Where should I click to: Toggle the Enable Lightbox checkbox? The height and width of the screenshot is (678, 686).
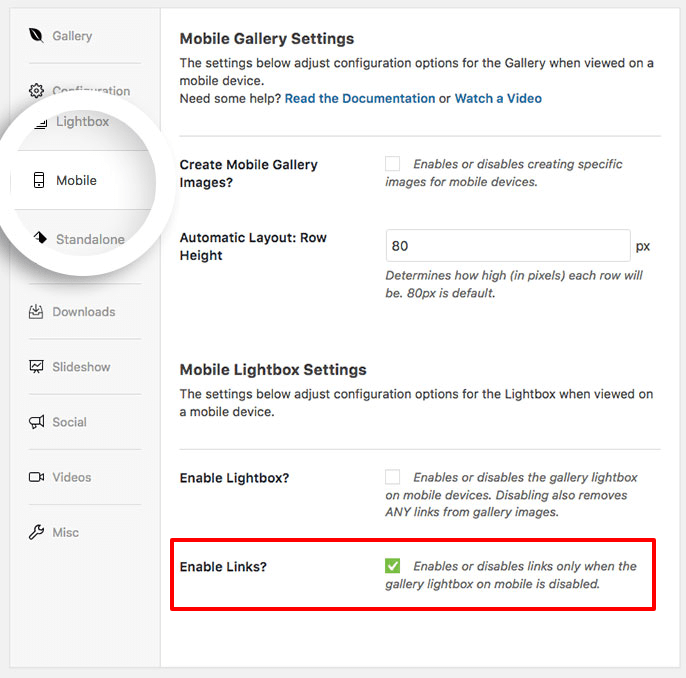392,477
